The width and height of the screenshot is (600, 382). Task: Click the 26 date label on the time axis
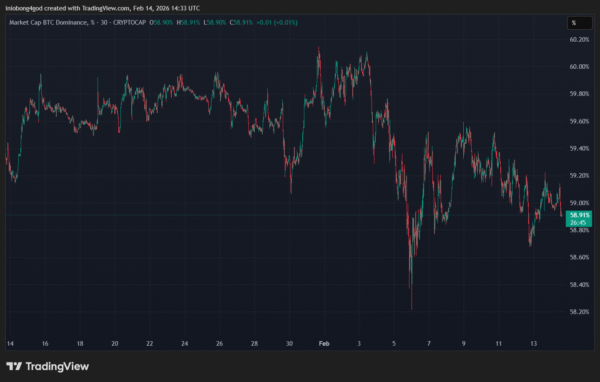[x=219, y=344]
